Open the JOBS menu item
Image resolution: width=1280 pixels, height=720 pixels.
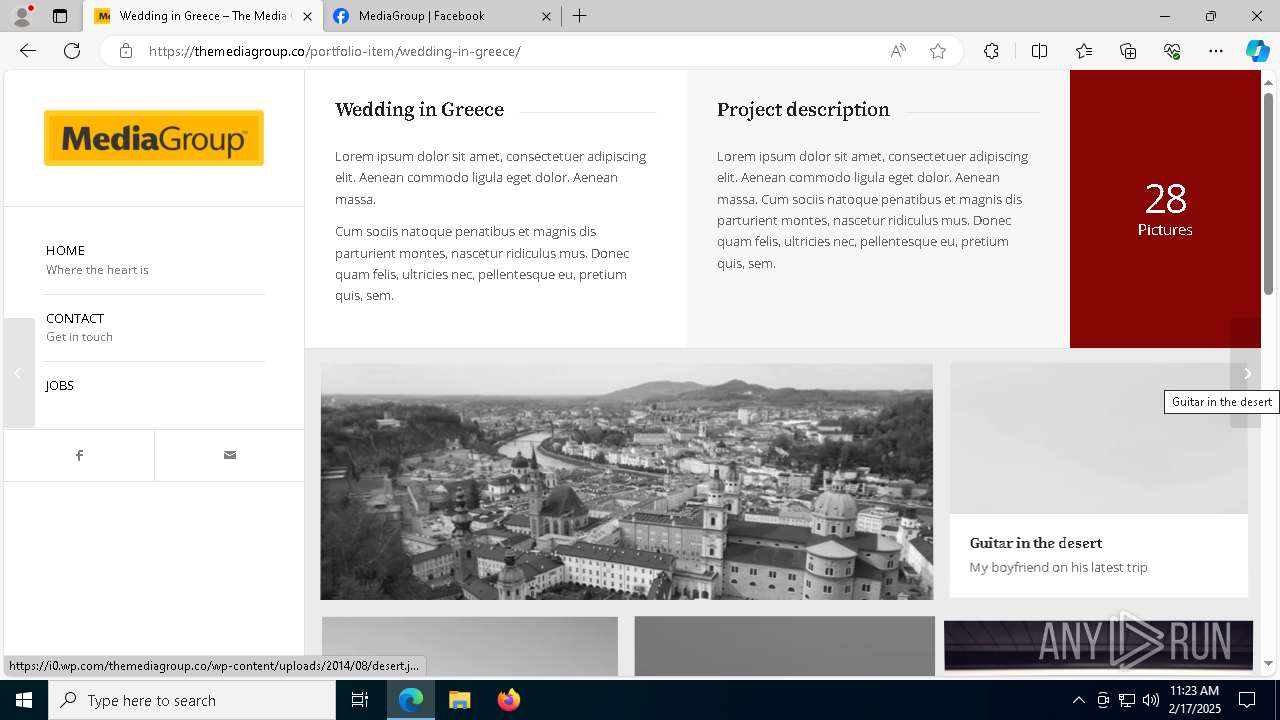click(x=60, y=385)
